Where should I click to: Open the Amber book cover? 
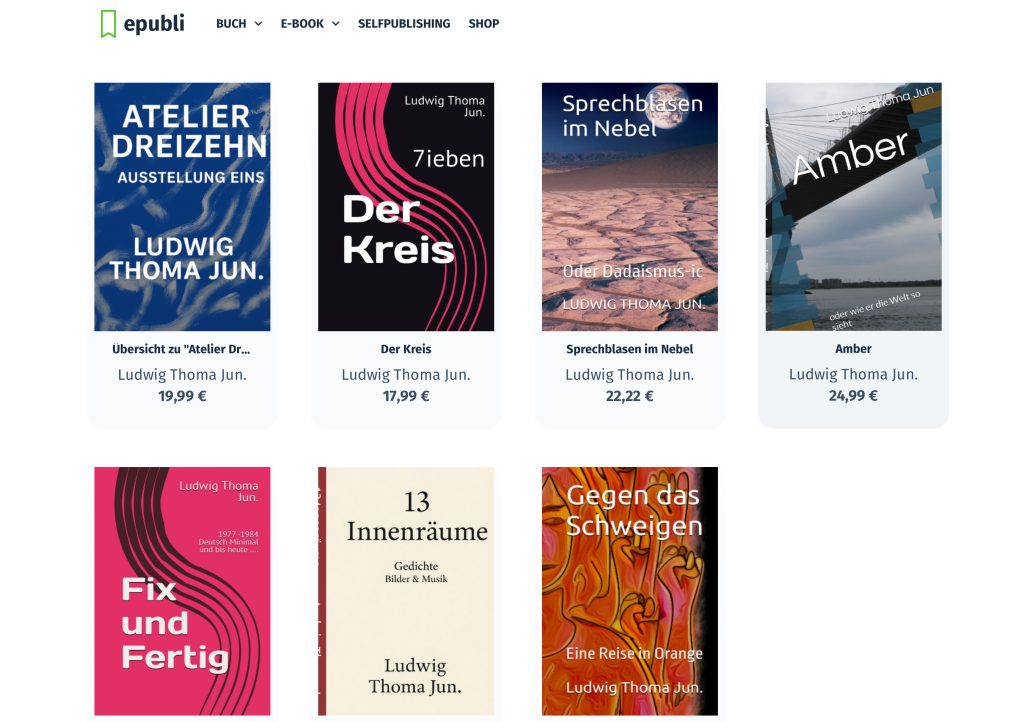tap(854, 206)
